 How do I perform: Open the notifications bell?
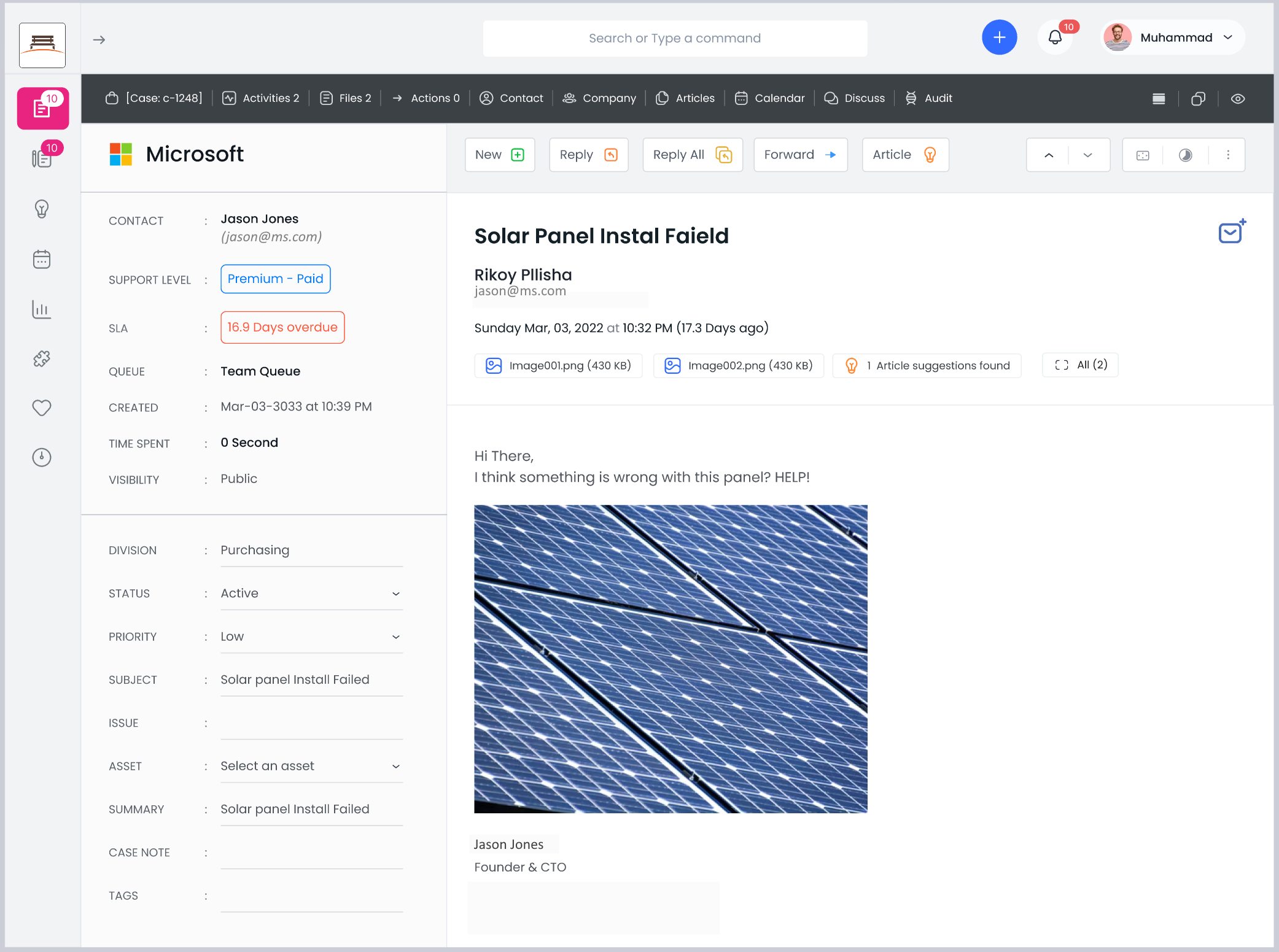tap(1055, 37)
